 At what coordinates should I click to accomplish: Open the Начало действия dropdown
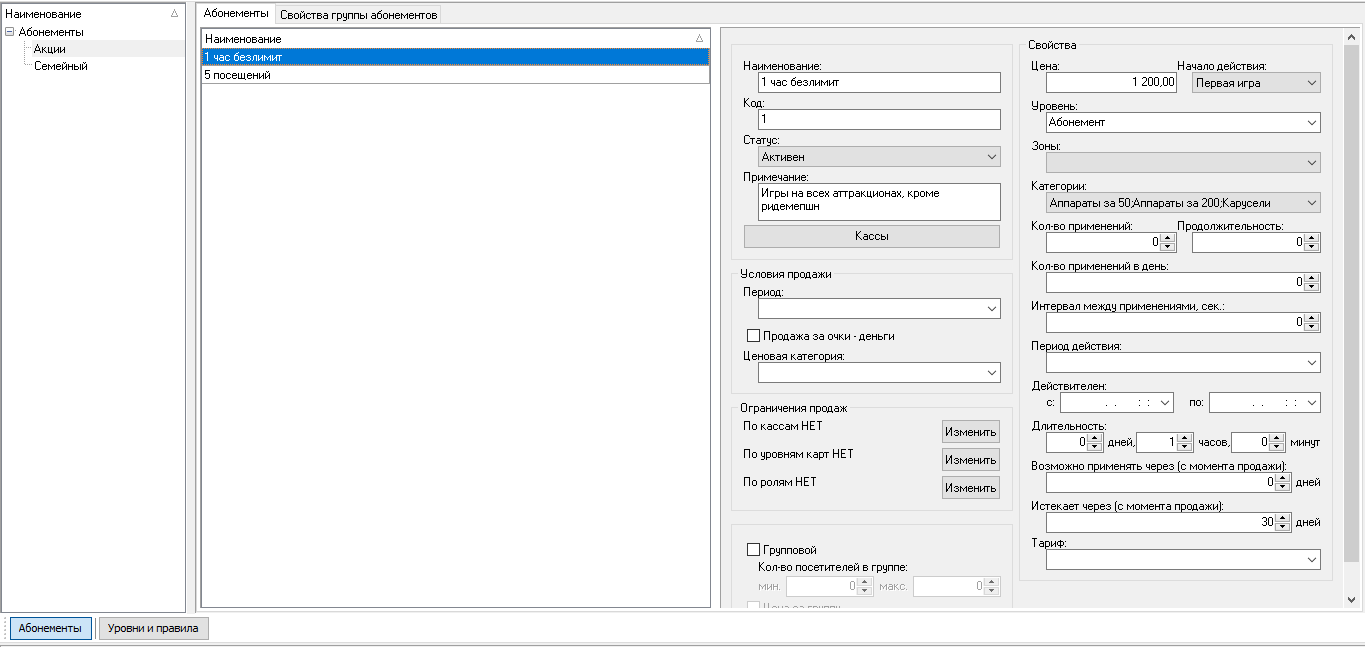1257,83
